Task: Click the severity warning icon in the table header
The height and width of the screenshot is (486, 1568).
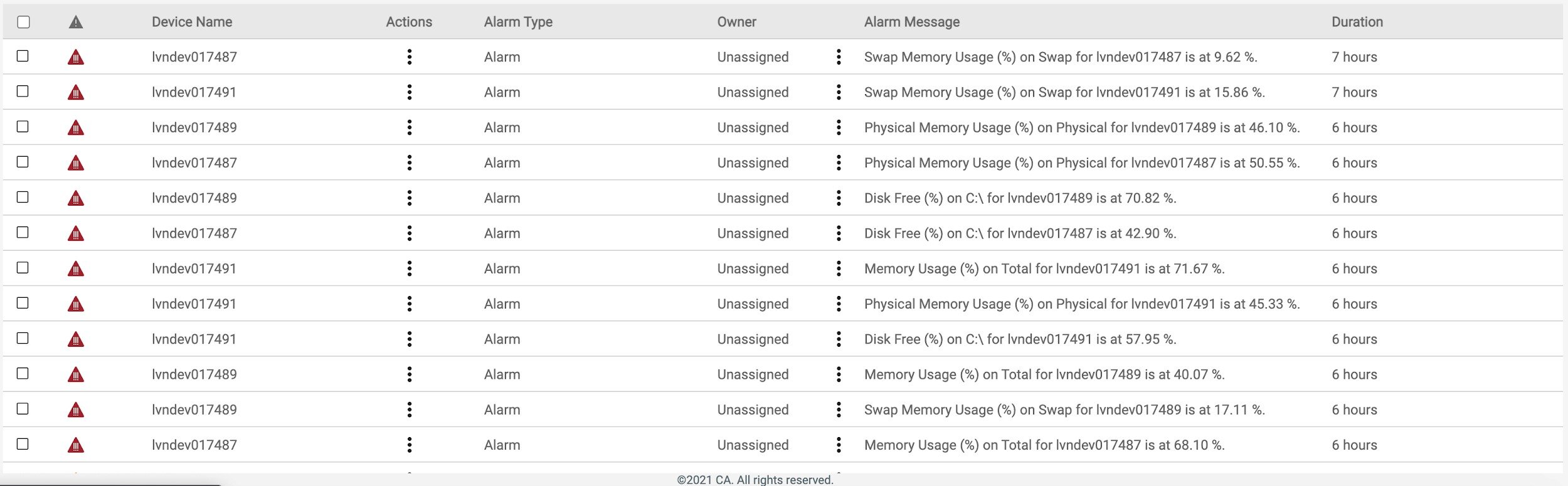Action: click(76, 23)
